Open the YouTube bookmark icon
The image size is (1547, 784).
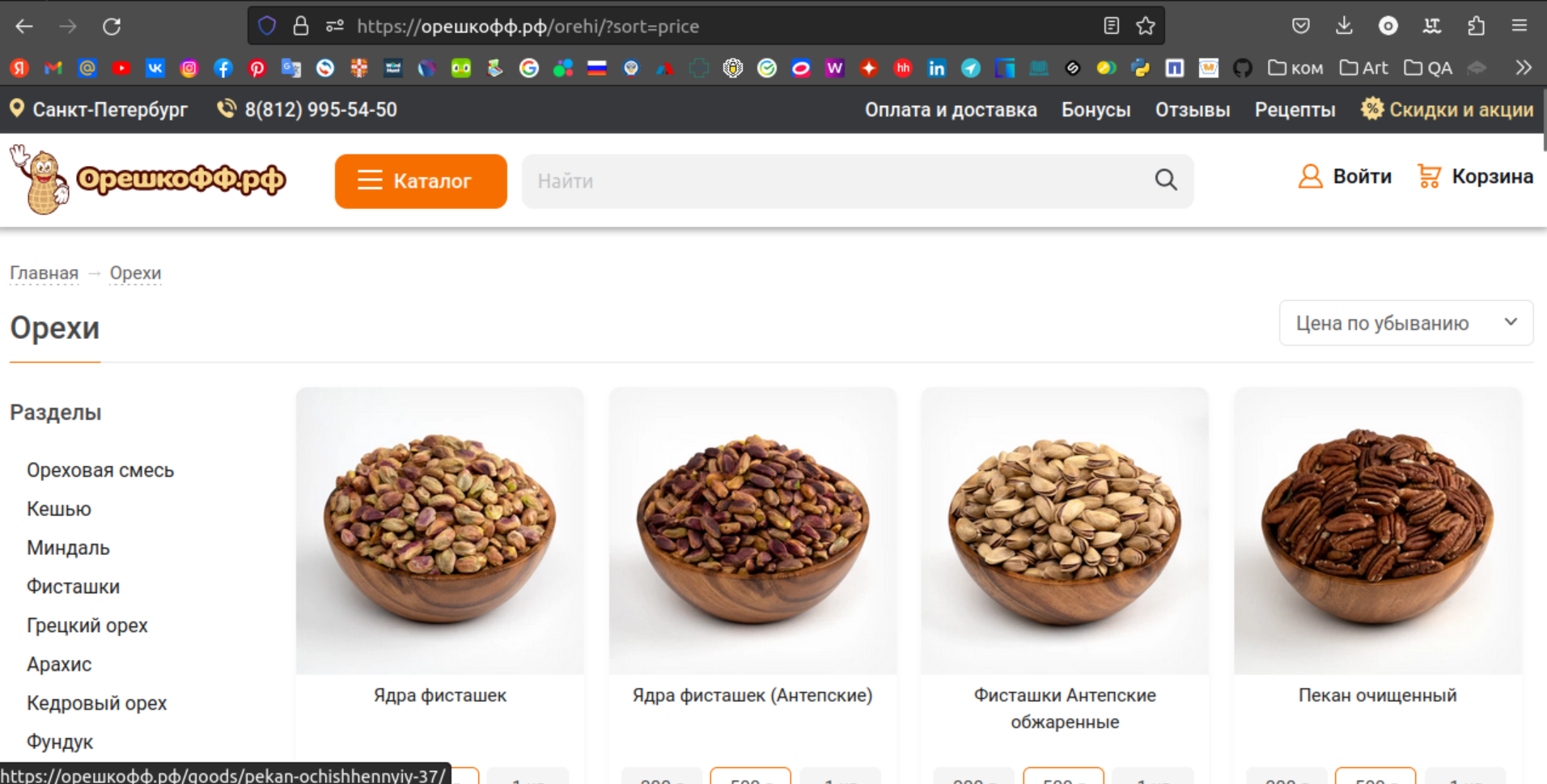[121, 68]
